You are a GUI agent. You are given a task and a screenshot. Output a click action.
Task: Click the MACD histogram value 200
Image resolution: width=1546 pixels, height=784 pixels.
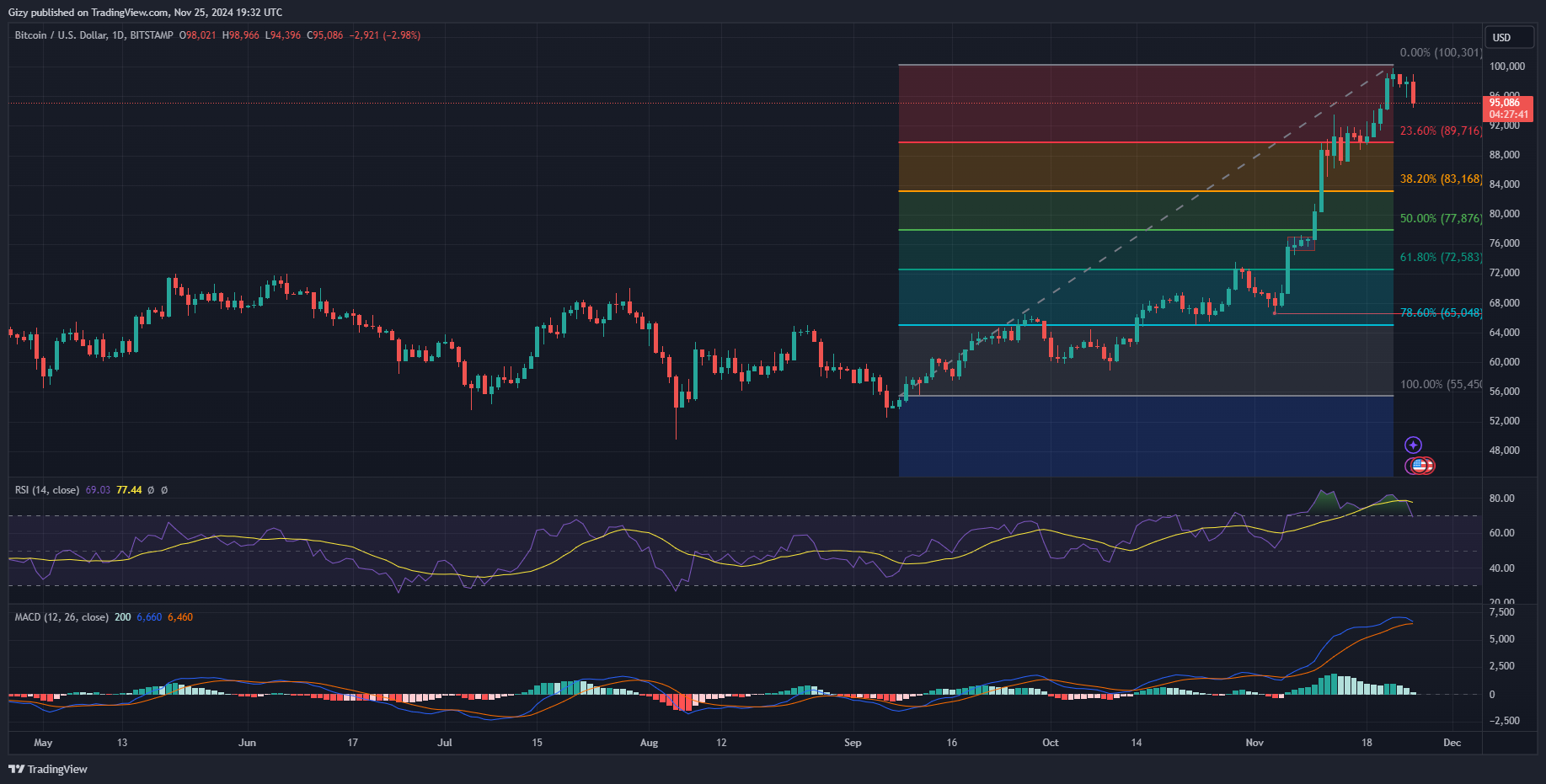(123, 617)
